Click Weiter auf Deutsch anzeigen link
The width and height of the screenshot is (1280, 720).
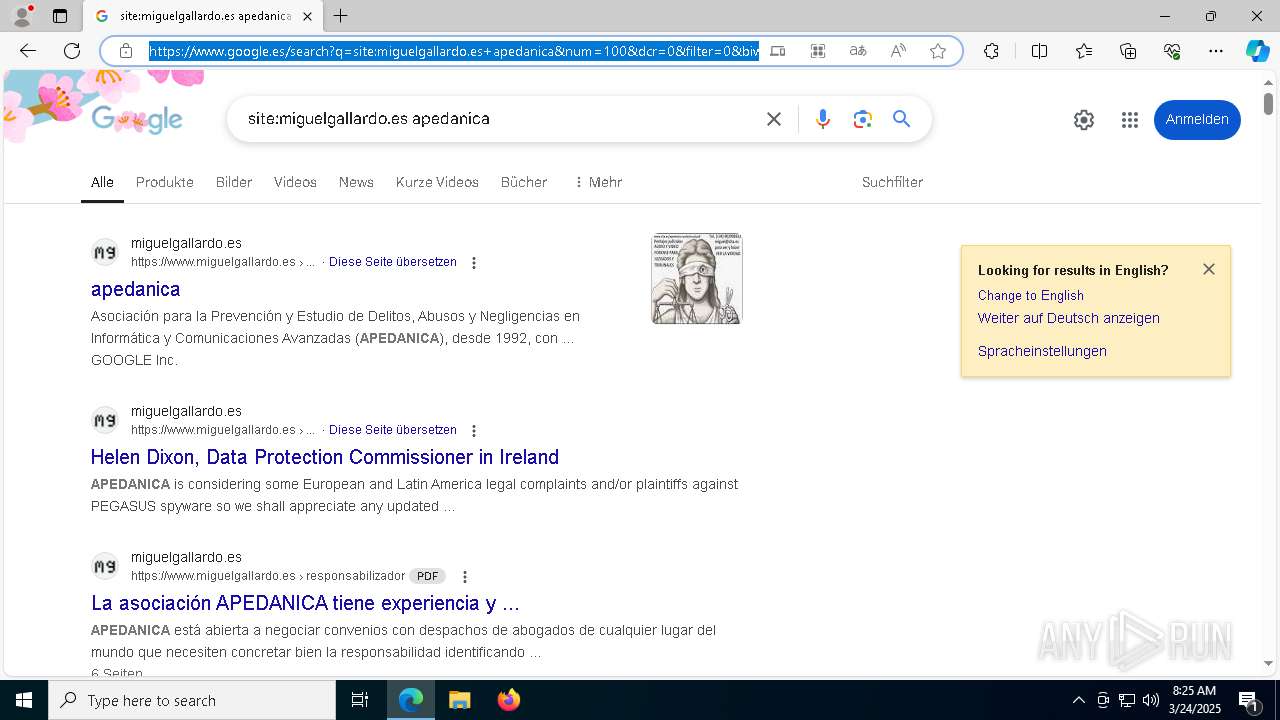pyautogui.click(x=1069, y=318)
